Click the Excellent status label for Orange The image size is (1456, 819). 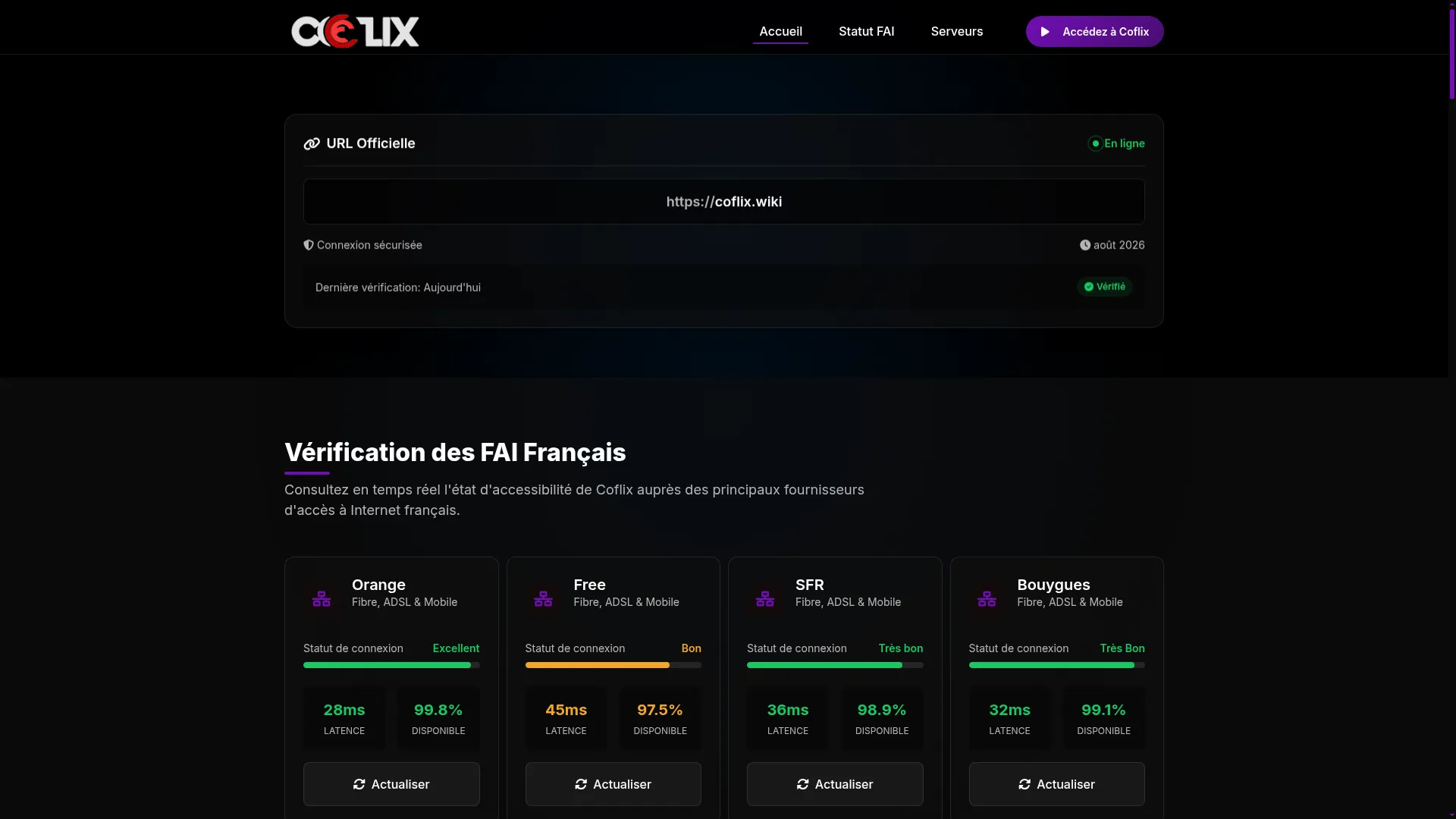pos(456,648)
